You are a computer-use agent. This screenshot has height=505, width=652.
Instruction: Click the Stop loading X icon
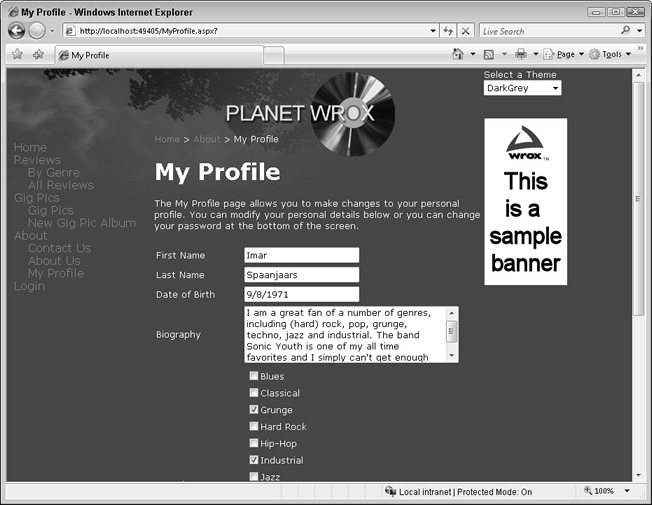(x=466, y=31)
